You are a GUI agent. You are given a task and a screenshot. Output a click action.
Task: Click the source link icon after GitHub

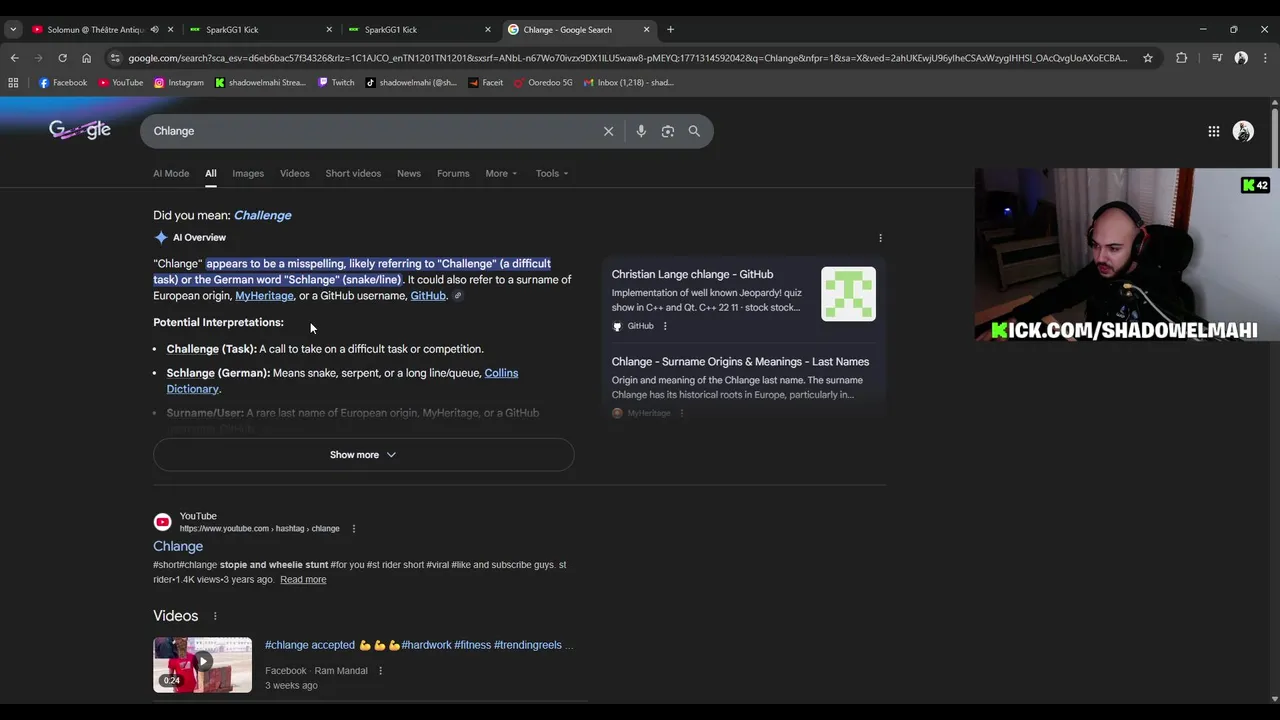(x=458, y=296)
